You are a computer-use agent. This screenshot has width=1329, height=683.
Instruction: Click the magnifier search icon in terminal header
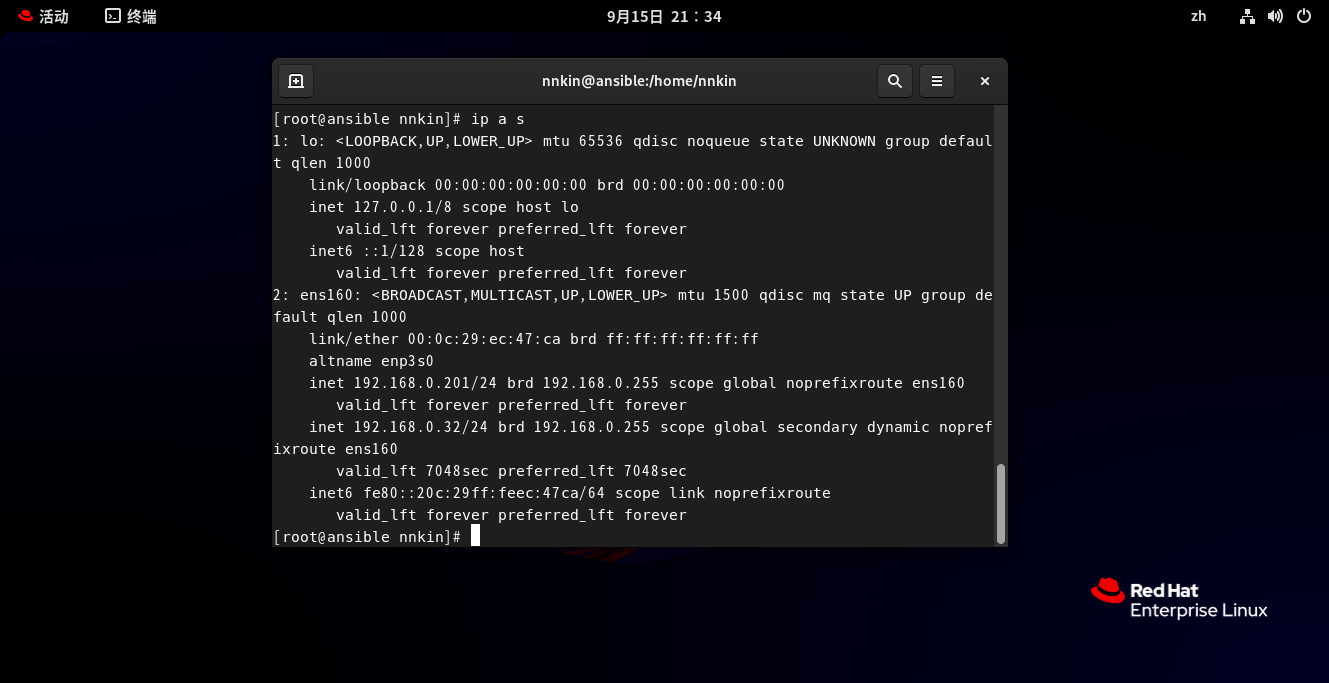[x=894, y=81]
